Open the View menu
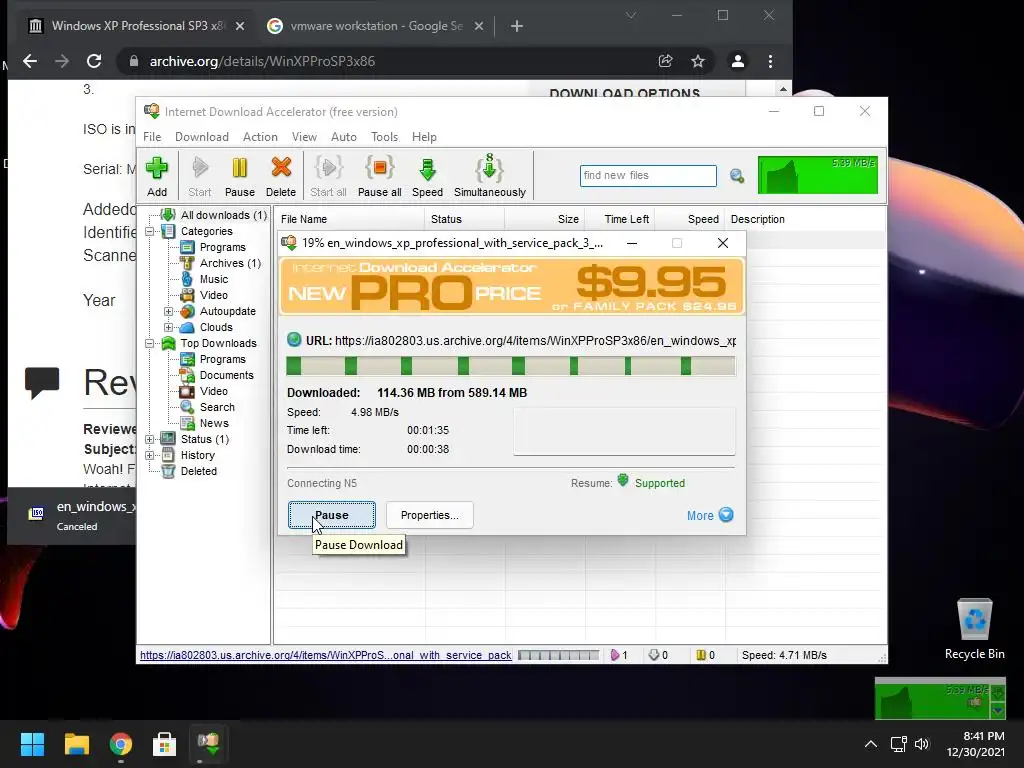 coord(304,136)
